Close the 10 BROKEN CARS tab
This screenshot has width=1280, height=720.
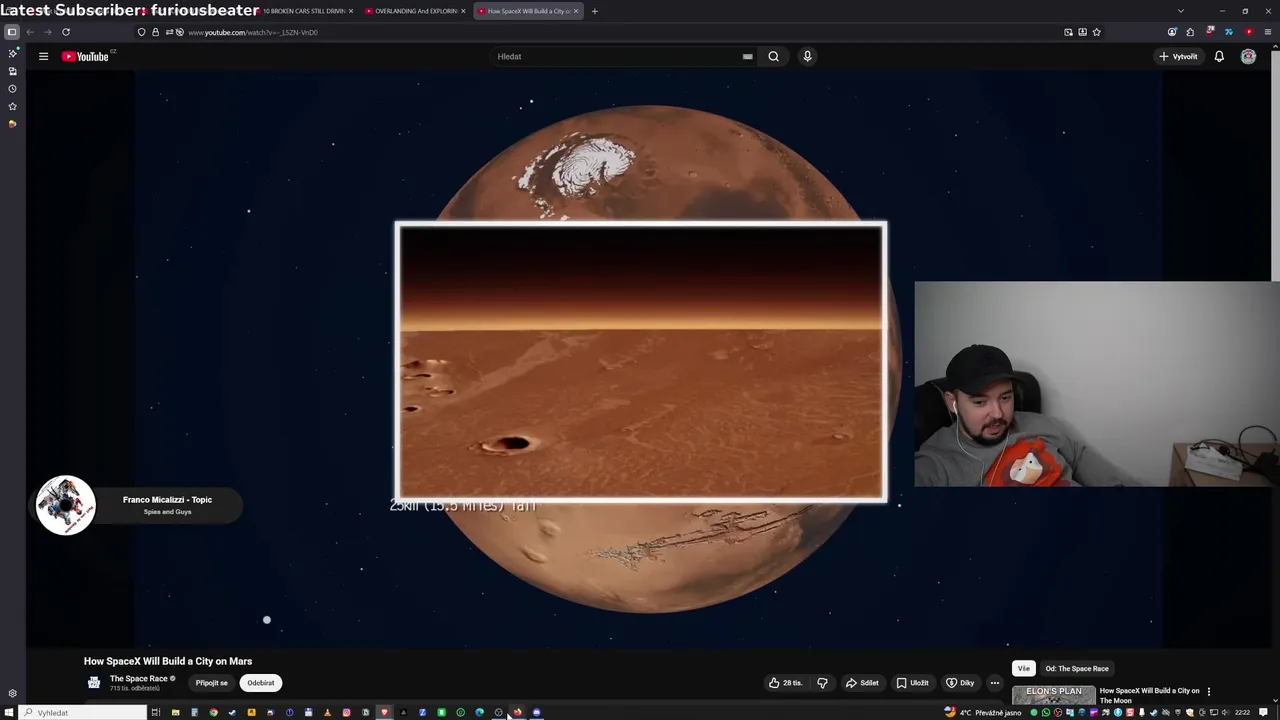[x=351, y=11]
